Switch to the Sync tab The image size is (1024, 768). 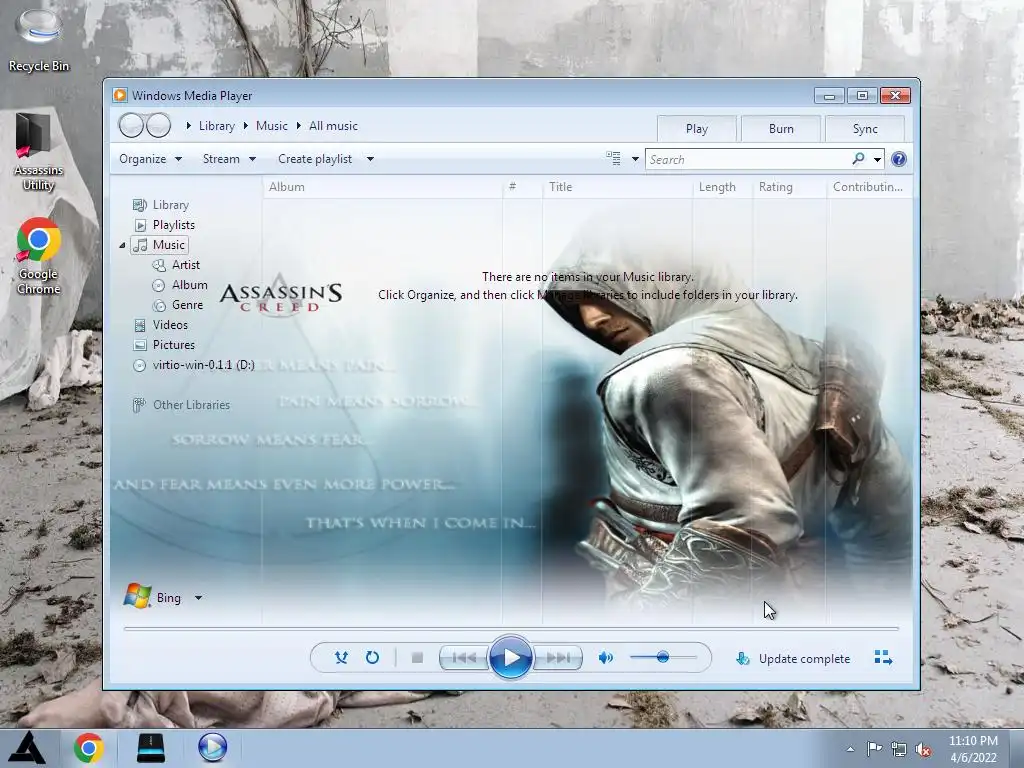(865, 129)
